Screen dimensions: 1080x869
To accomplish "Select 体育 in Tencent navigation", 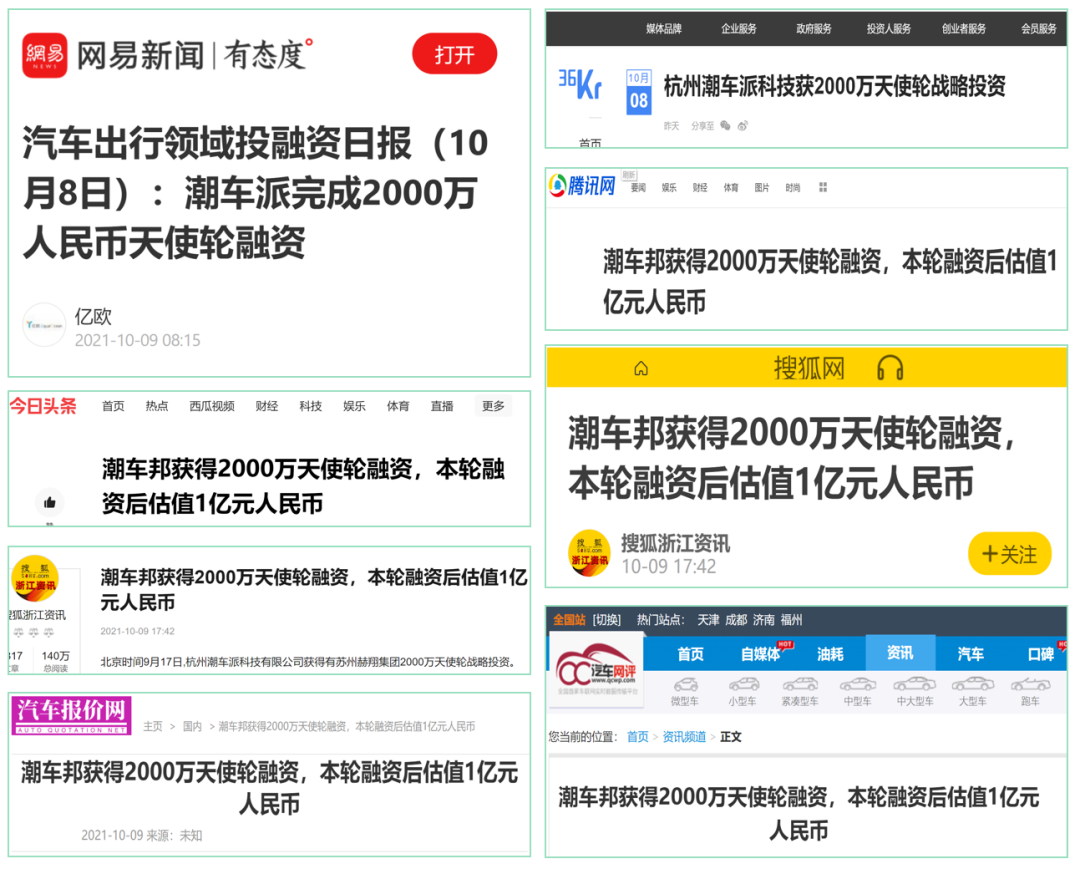I will (731, 187).
